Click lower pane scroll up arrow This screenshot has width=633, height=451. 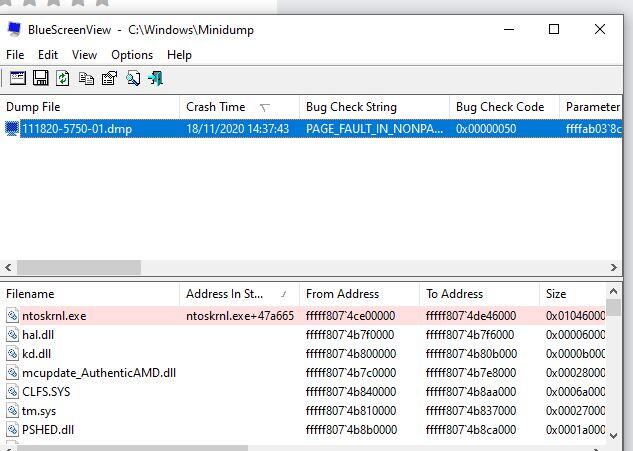(614, 291)
